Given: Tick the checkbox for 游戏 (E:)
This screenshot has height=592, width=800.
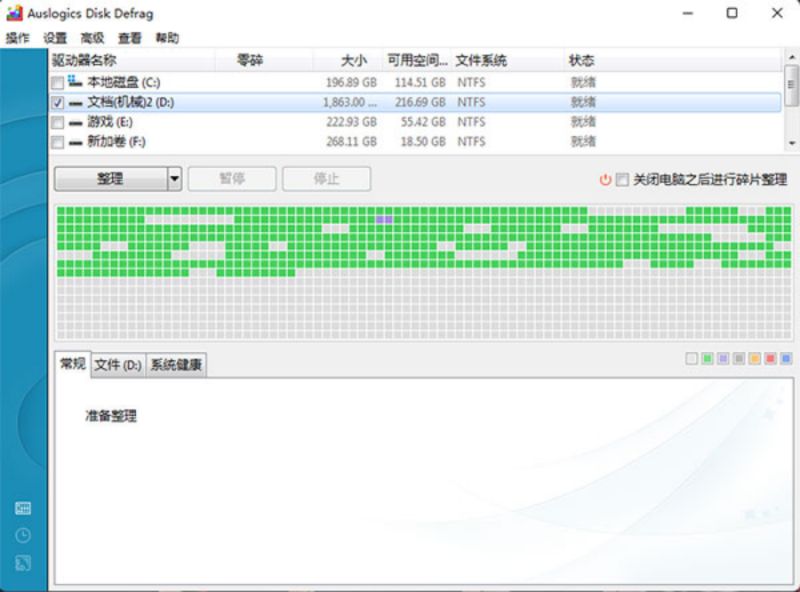Looking at the screenshot, I should click(58, 122).
